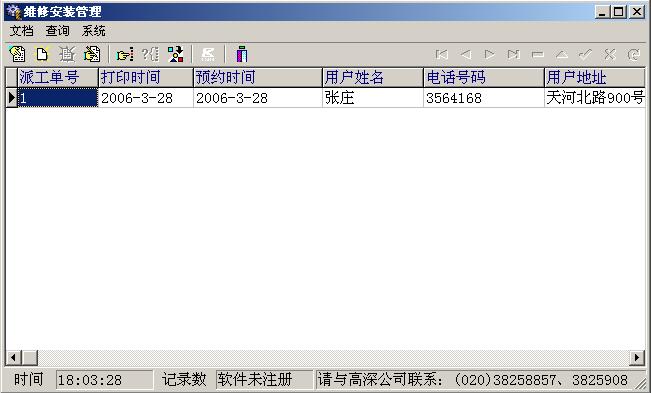Click the horizontal scrollbar thumb
The width and height of the screenshot is (651, 393).
(x=29, y=357)
